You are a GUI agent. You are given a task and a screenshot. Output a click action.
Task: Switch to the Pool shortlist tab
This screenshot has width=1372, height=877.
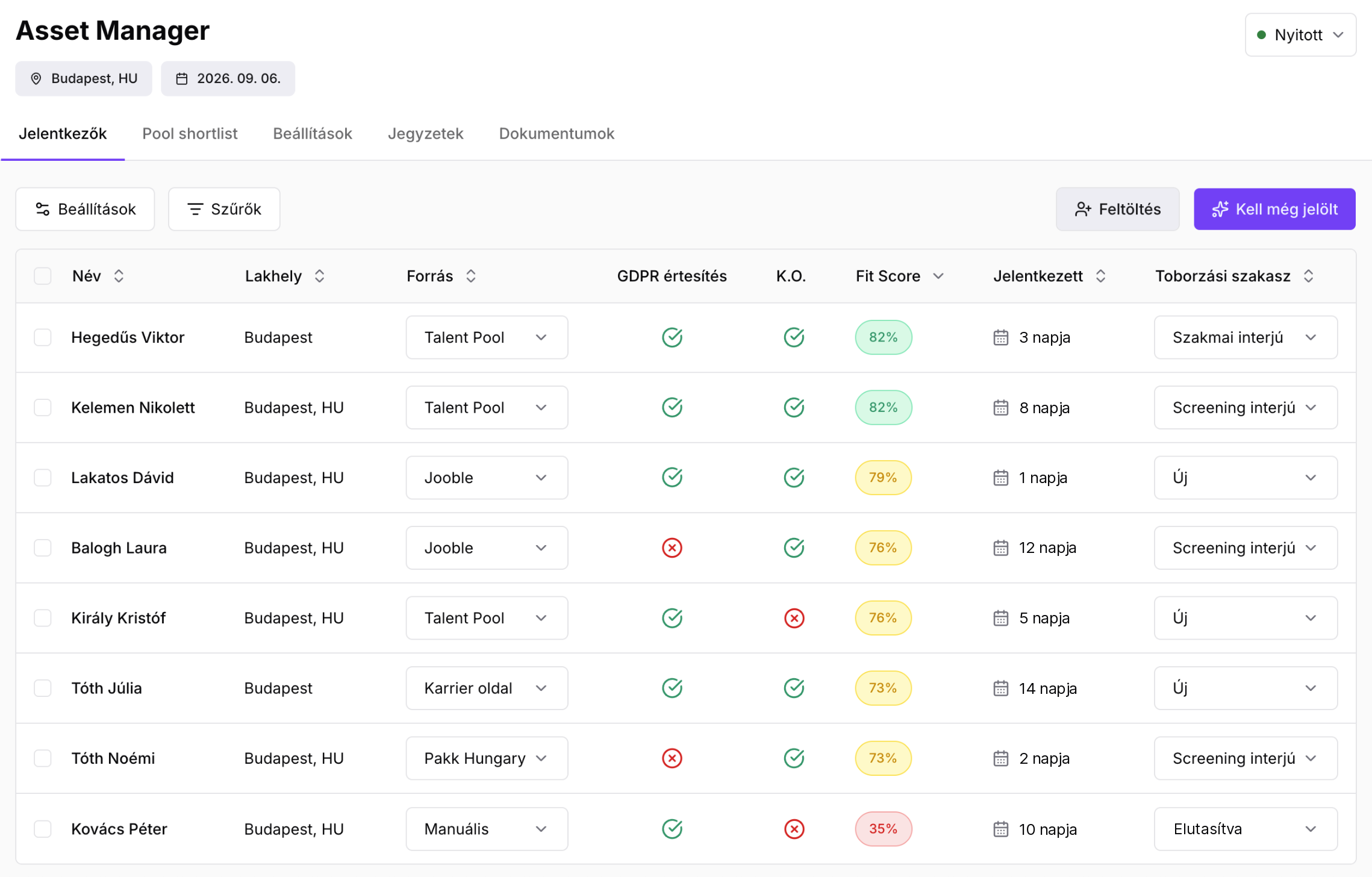[190, 134]
